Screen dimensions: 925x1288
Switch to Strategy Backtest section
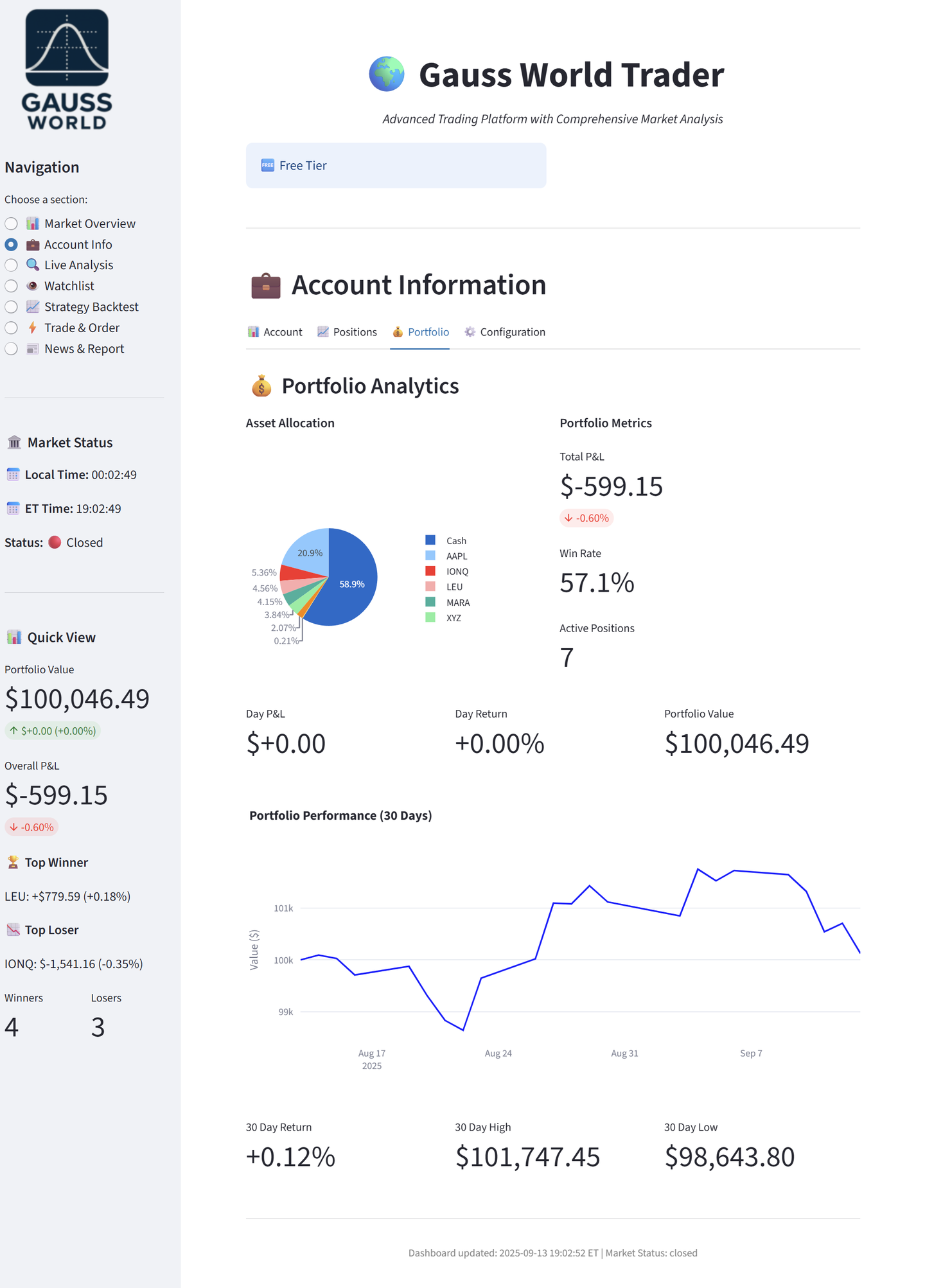tap(12, 307)
